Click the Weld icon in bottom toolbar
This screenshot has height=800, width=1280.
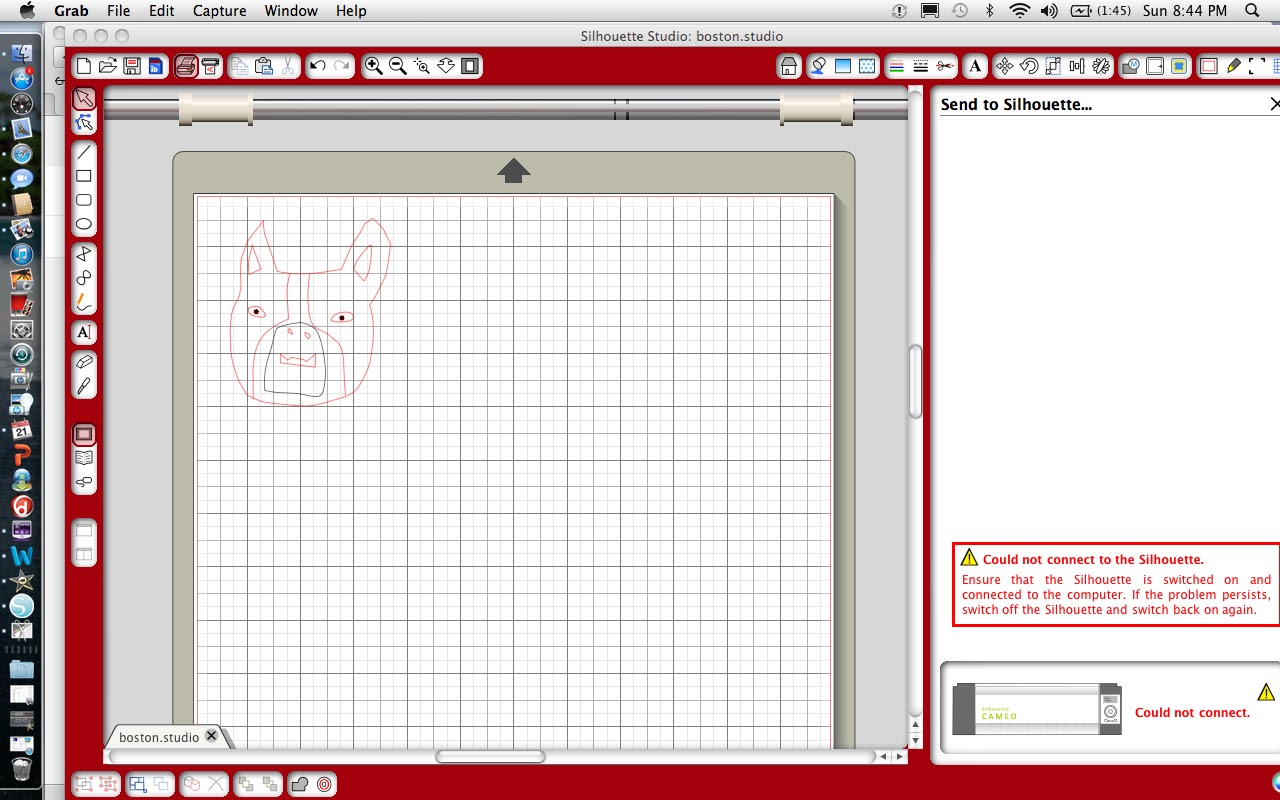point(299,785)
